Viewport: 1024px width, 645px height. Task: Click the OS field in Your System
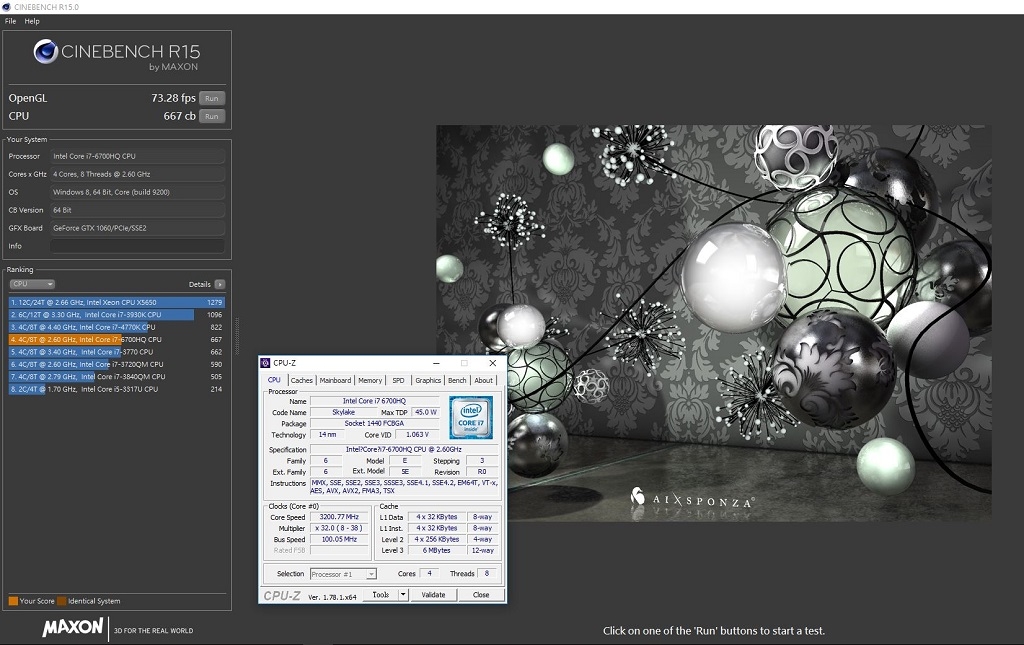click(138, 193)
